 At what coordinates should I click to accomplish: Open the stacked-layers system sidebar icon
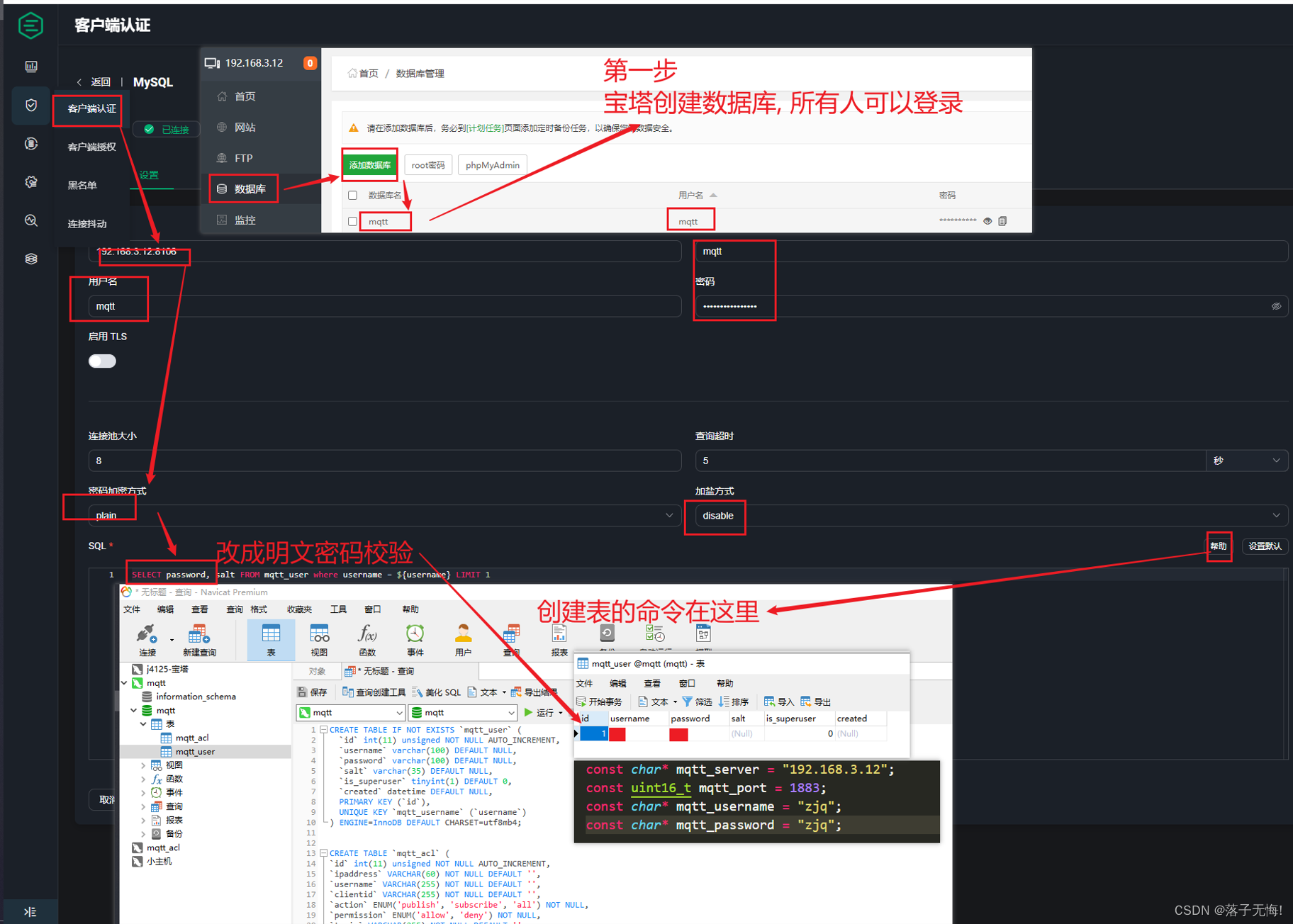tap(31, 259)
